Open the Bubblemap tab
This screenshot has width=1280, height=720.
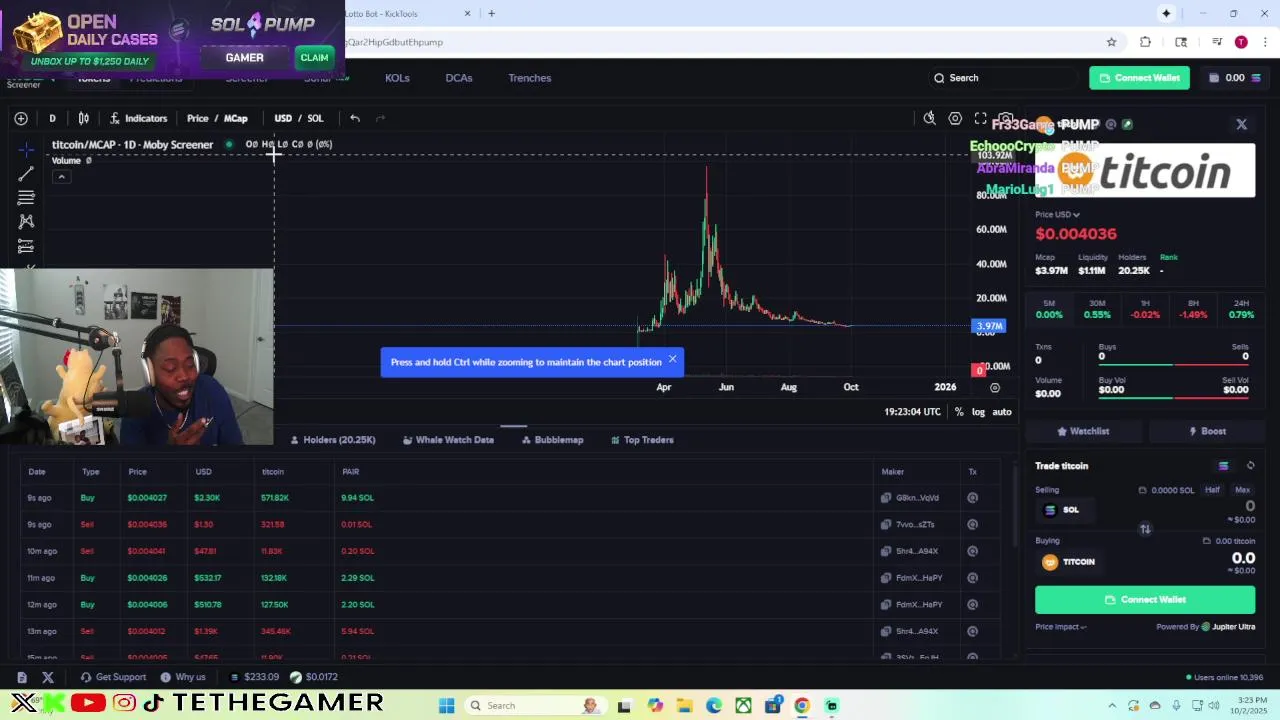552,440
